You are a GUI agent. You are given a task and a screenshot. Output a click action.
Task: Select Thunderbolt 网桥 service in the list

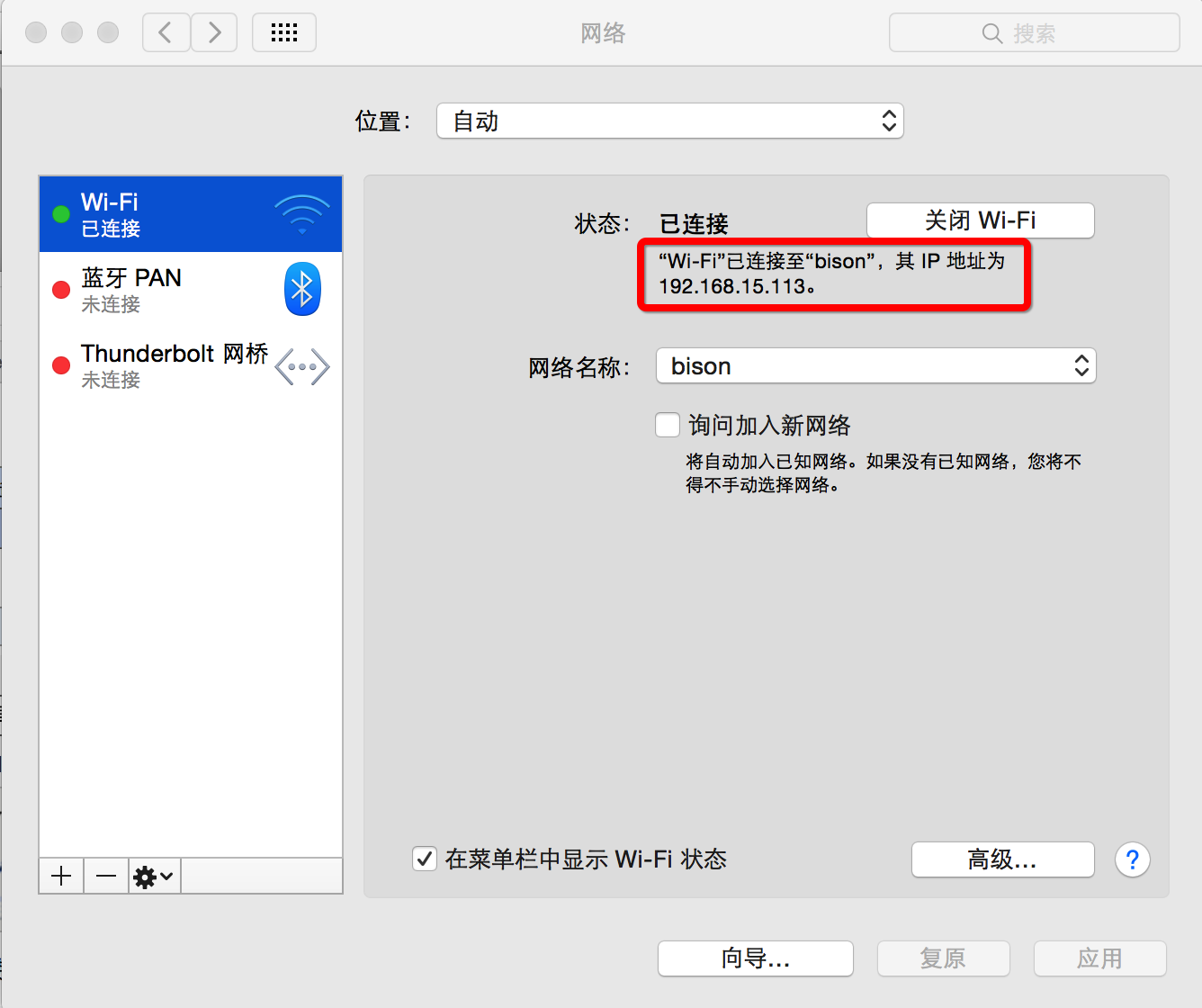(x=191, y=365)
